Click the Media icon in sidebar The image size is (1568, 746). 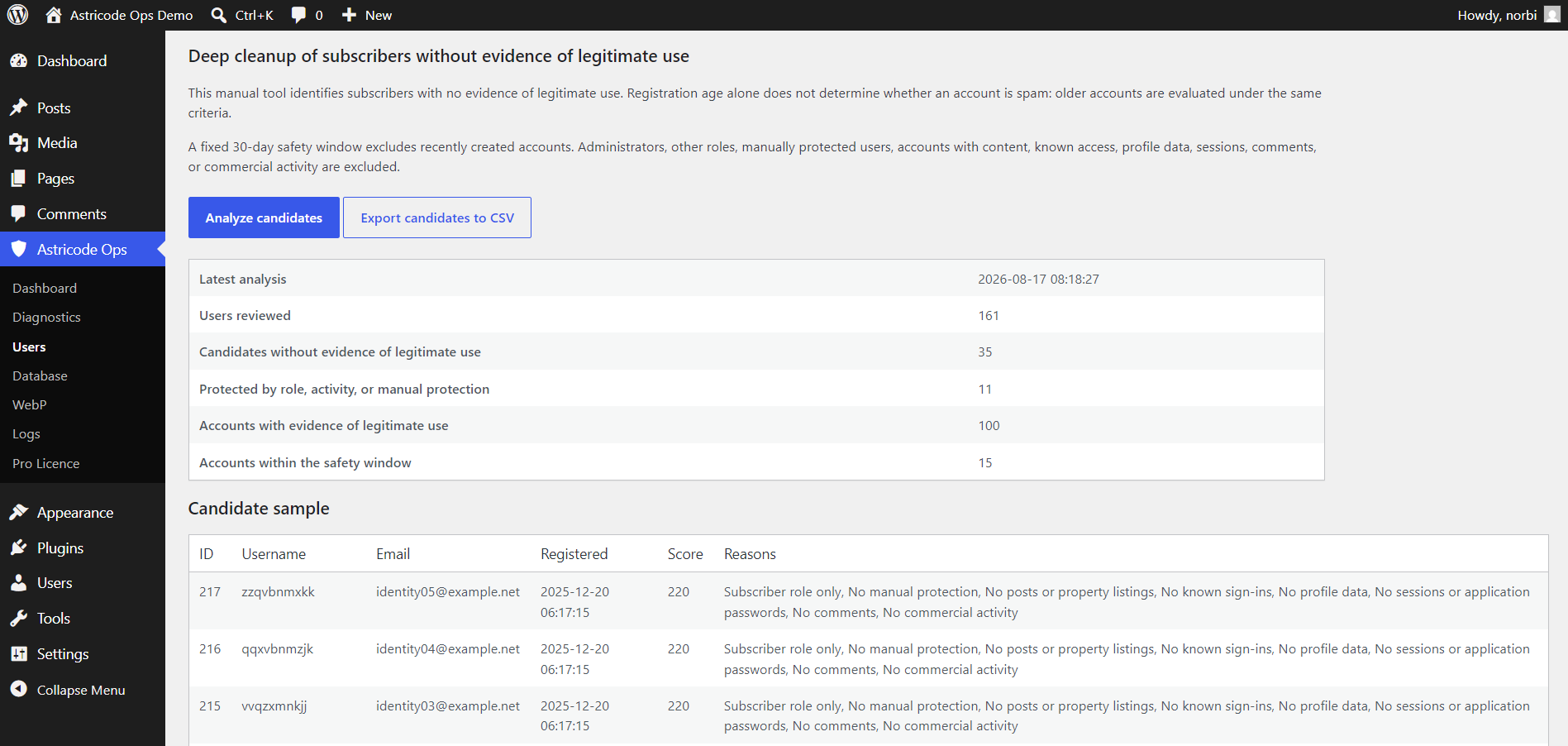tap(19, 143)
